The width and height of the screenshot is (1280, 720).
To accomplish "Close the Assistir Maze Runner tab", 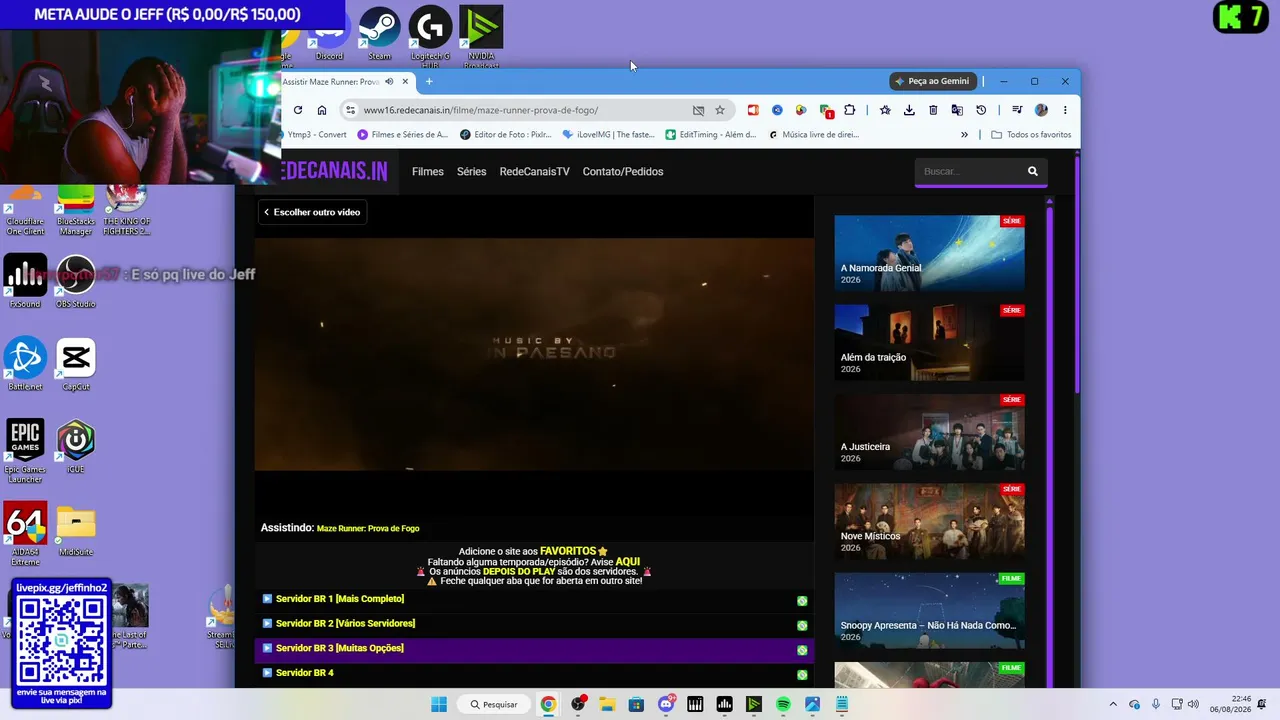I will [x=405, y=82].
